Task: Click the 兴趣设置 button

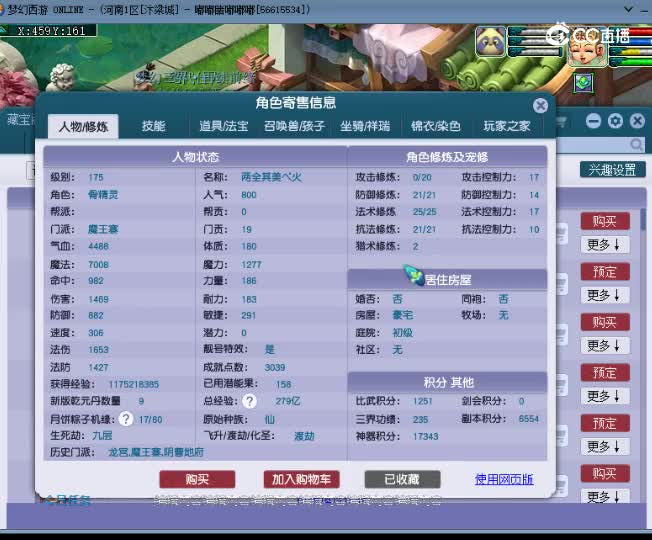Action: pyautogui.click(x=612, y=170)
